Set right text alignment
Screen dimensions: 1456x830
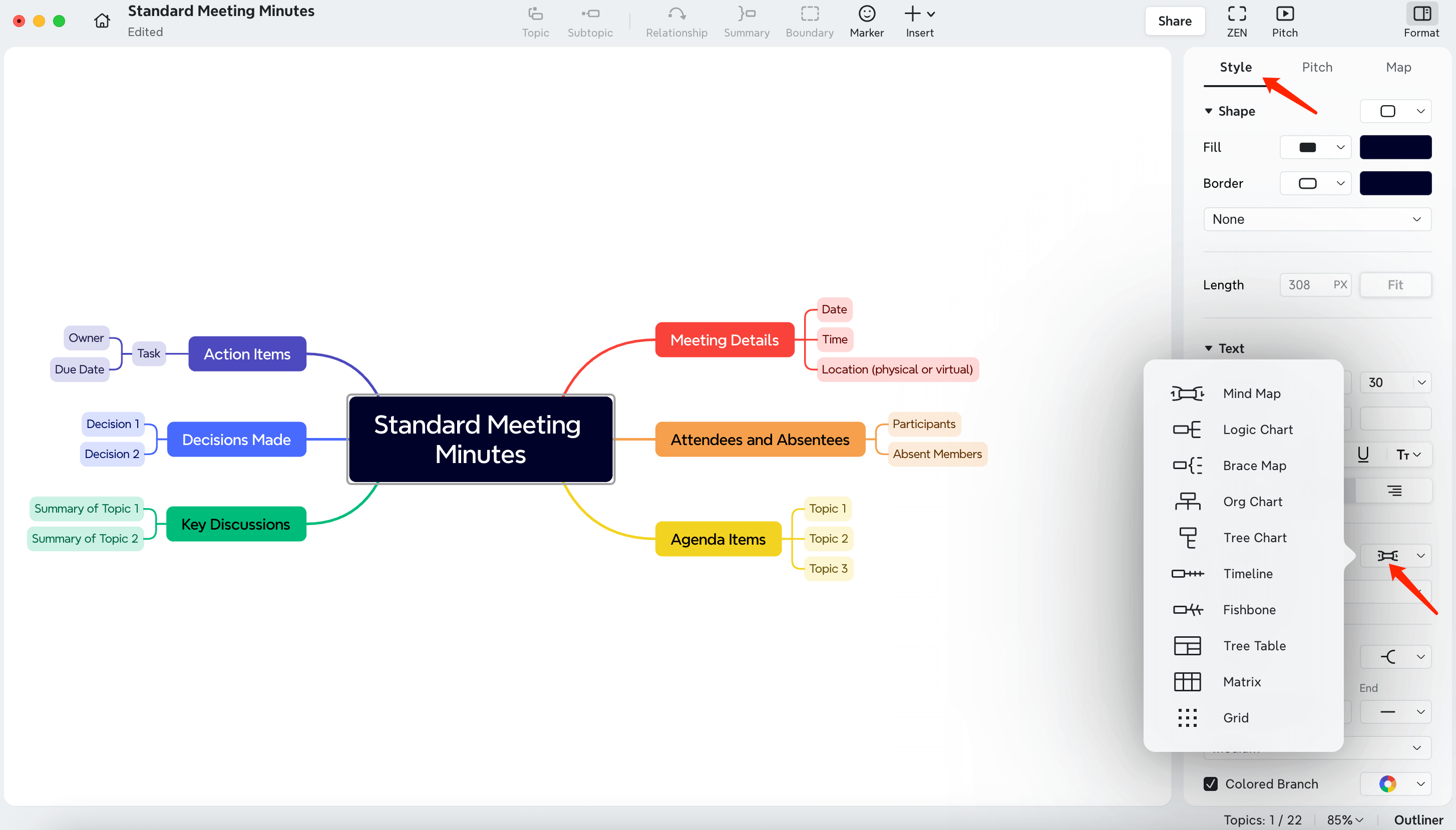(x=1394, y=490)
